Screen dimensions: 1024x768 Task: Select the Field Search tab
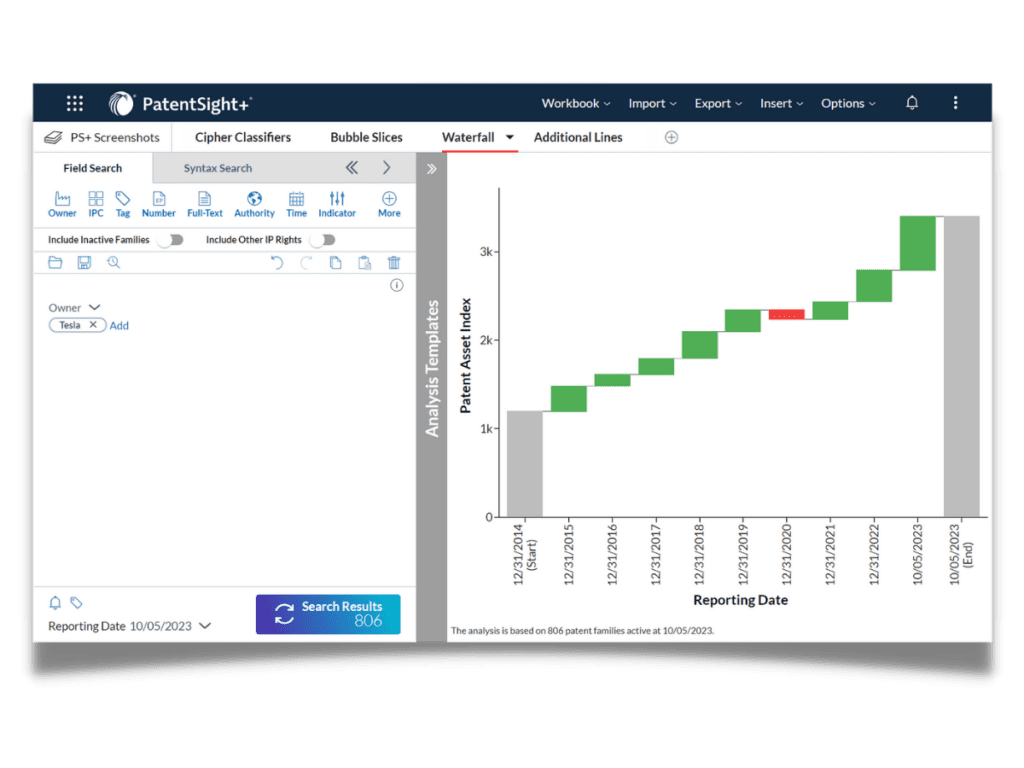click(93, 168)
